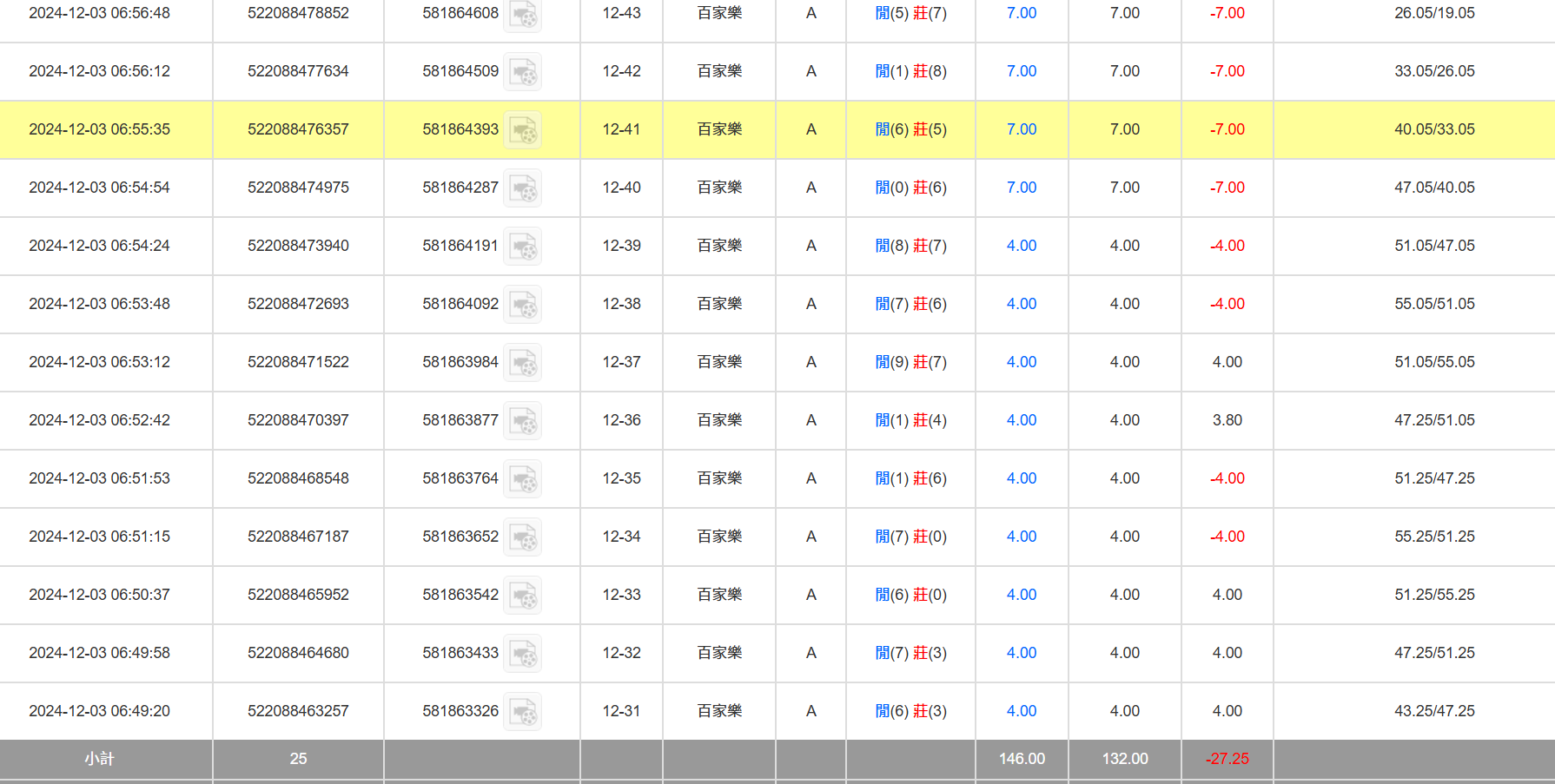Open video replay icon for round 581863326
Screen dimensions: 1555x784
(x=523, y=712)
